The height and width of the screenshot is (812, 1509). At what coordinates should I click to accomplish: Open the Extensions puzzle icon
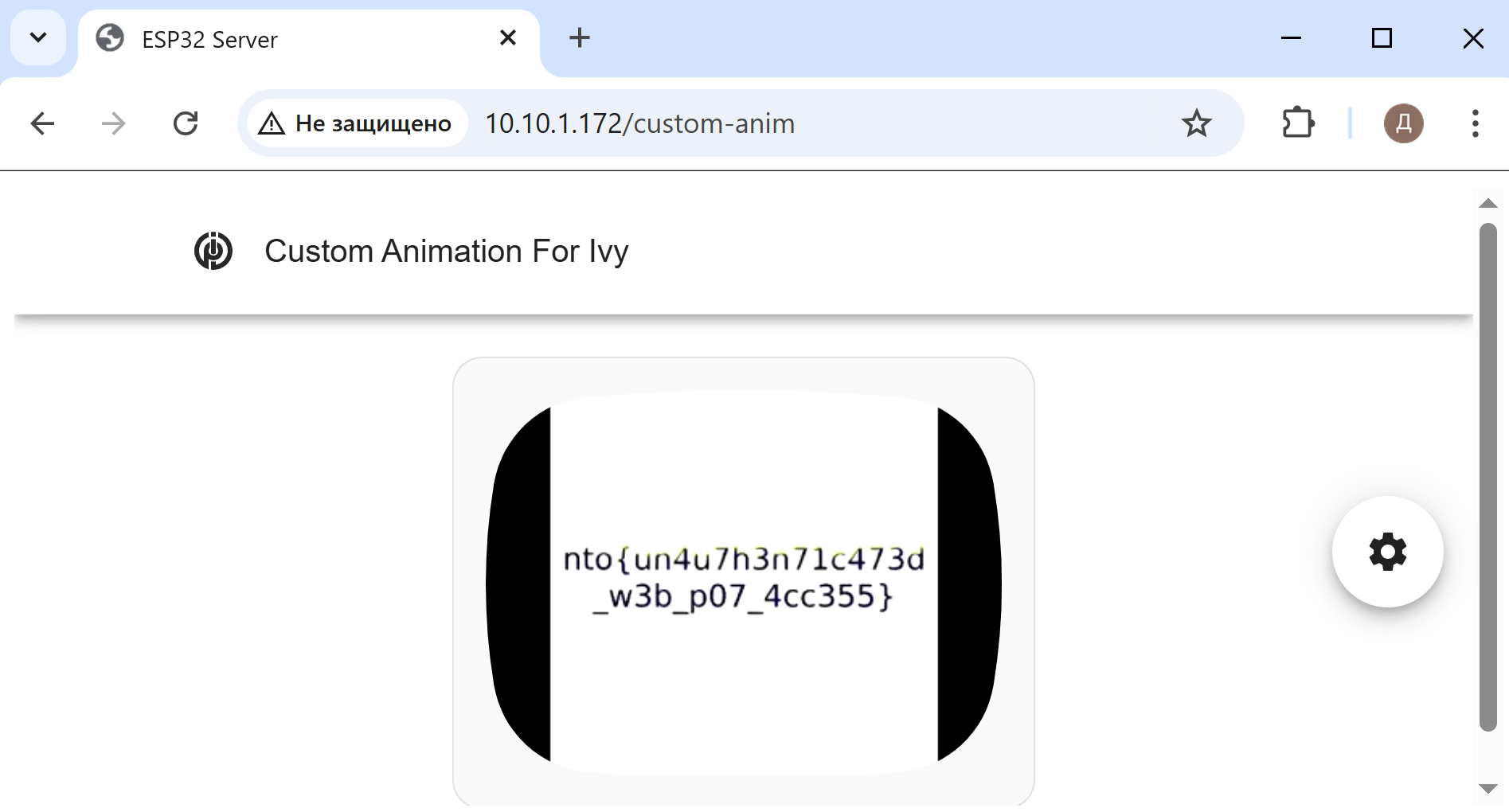(x=1298, y=123)
